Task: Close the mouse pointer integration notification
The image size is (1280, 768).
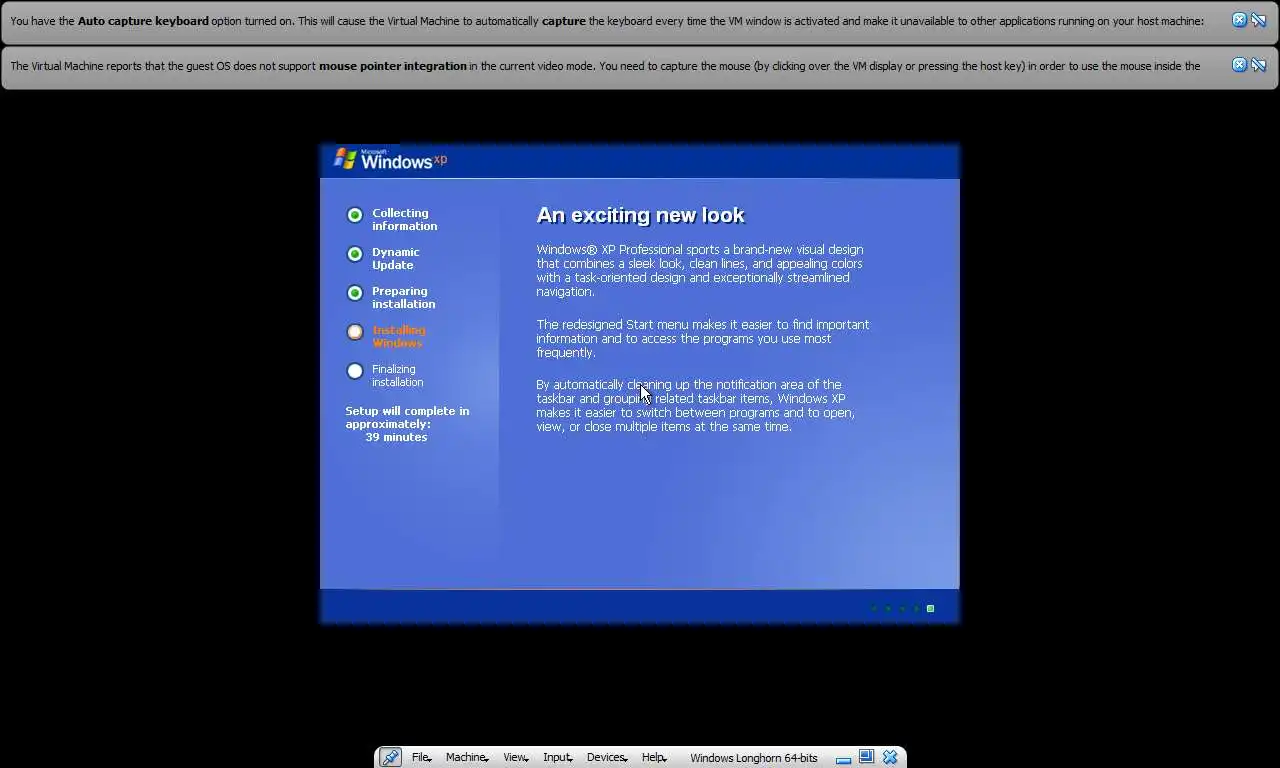Action: (1239, 65)
